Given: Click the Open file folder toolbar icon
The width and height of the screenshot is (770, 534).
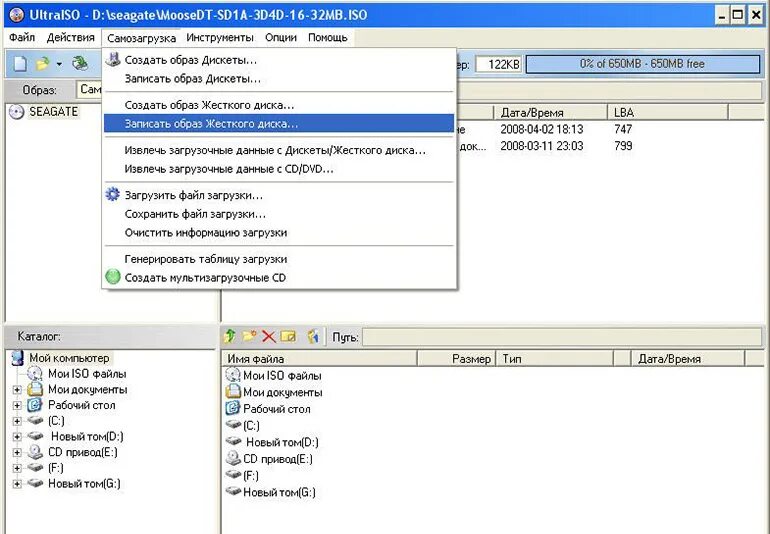Looking at the screenshot, I should pyautogui.click(x=43, y=63).
